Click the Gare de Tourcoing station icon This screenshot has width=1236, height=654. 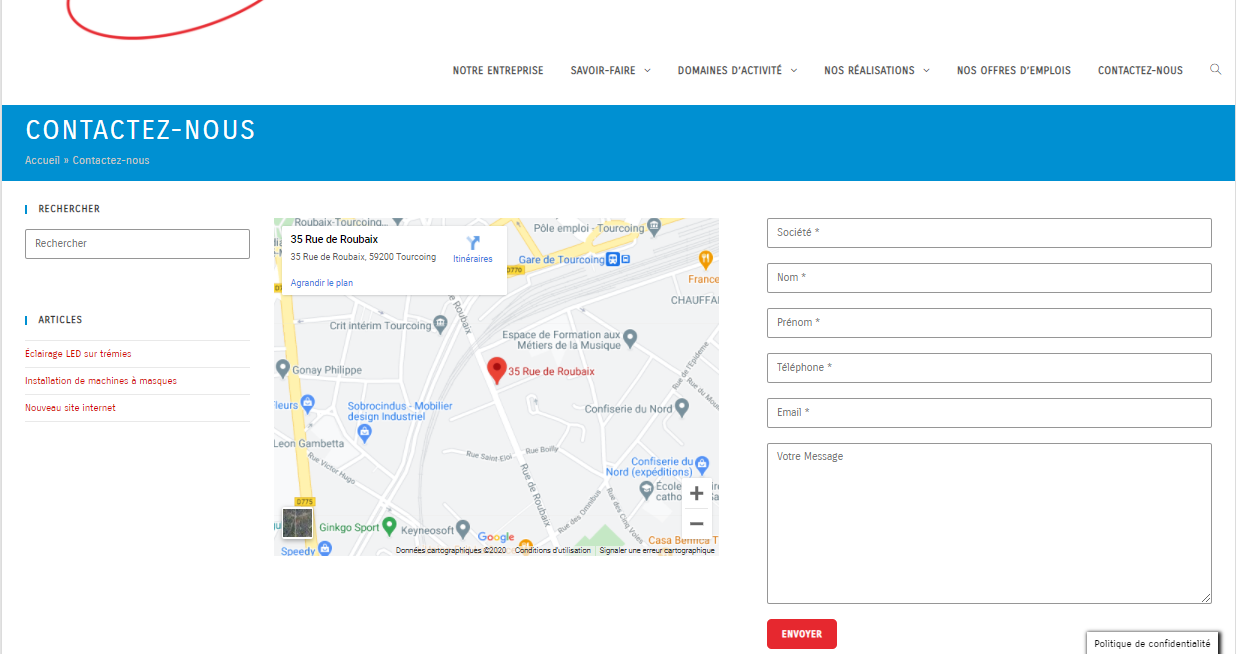[612, 259]
